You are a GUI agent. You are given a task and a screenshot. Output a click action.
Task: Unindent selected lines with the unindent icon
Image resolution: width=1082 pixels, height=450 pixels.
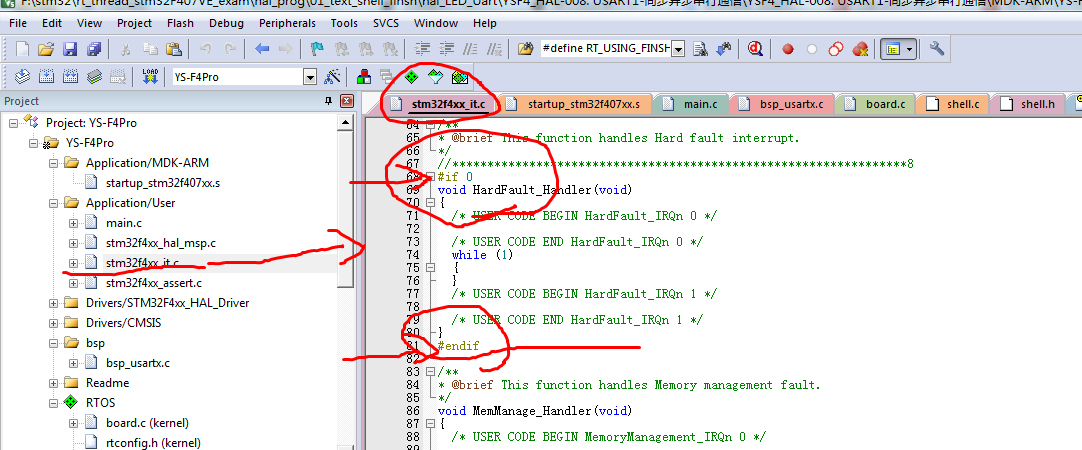[447, 49]
